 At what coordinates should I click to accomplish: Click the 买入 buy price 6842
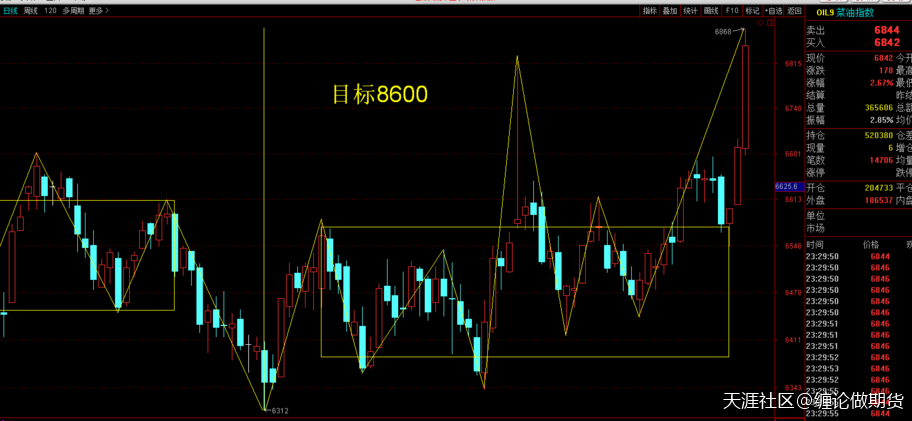885,42
